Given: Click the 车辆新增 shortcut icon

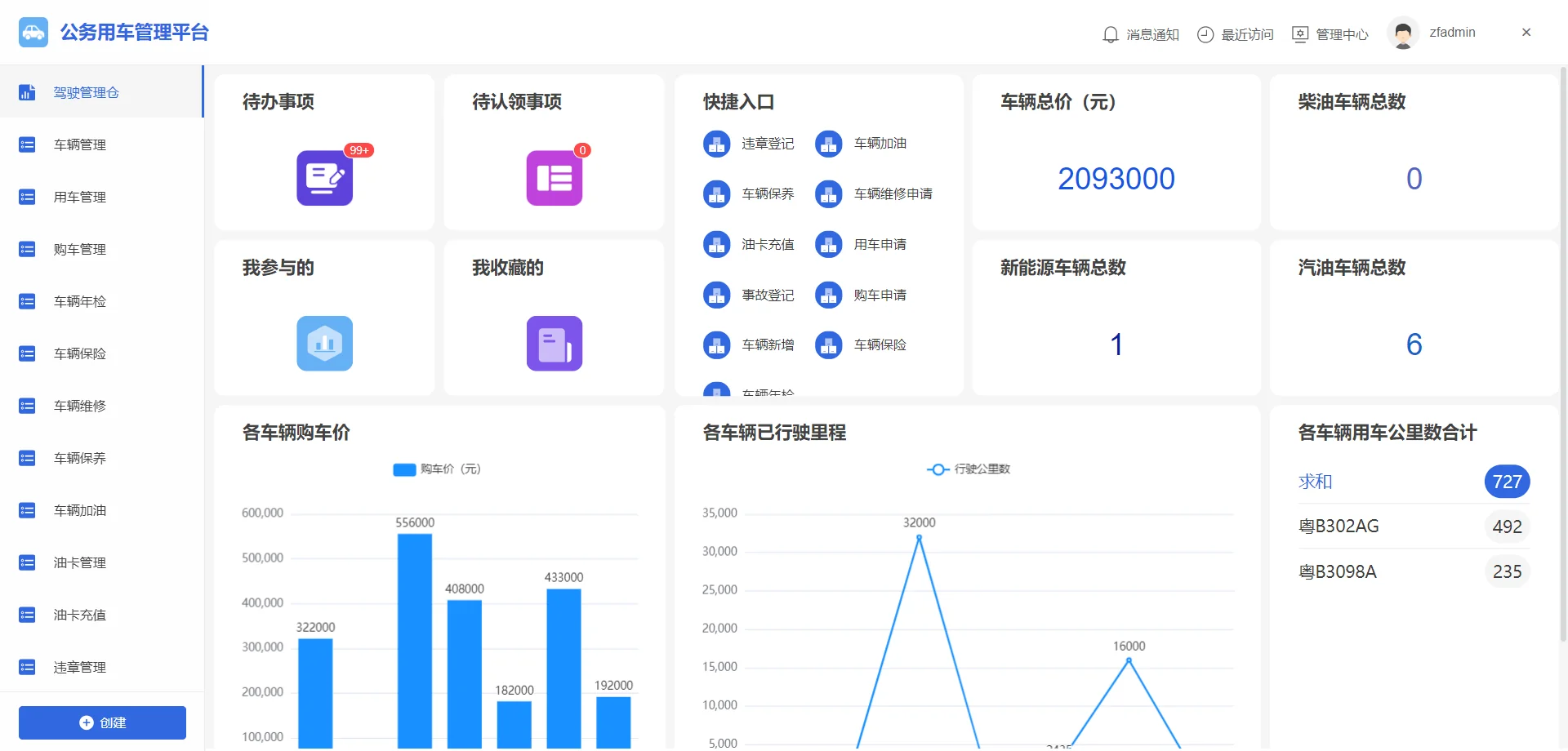Looking at the screenshot, I should [717, 345].
